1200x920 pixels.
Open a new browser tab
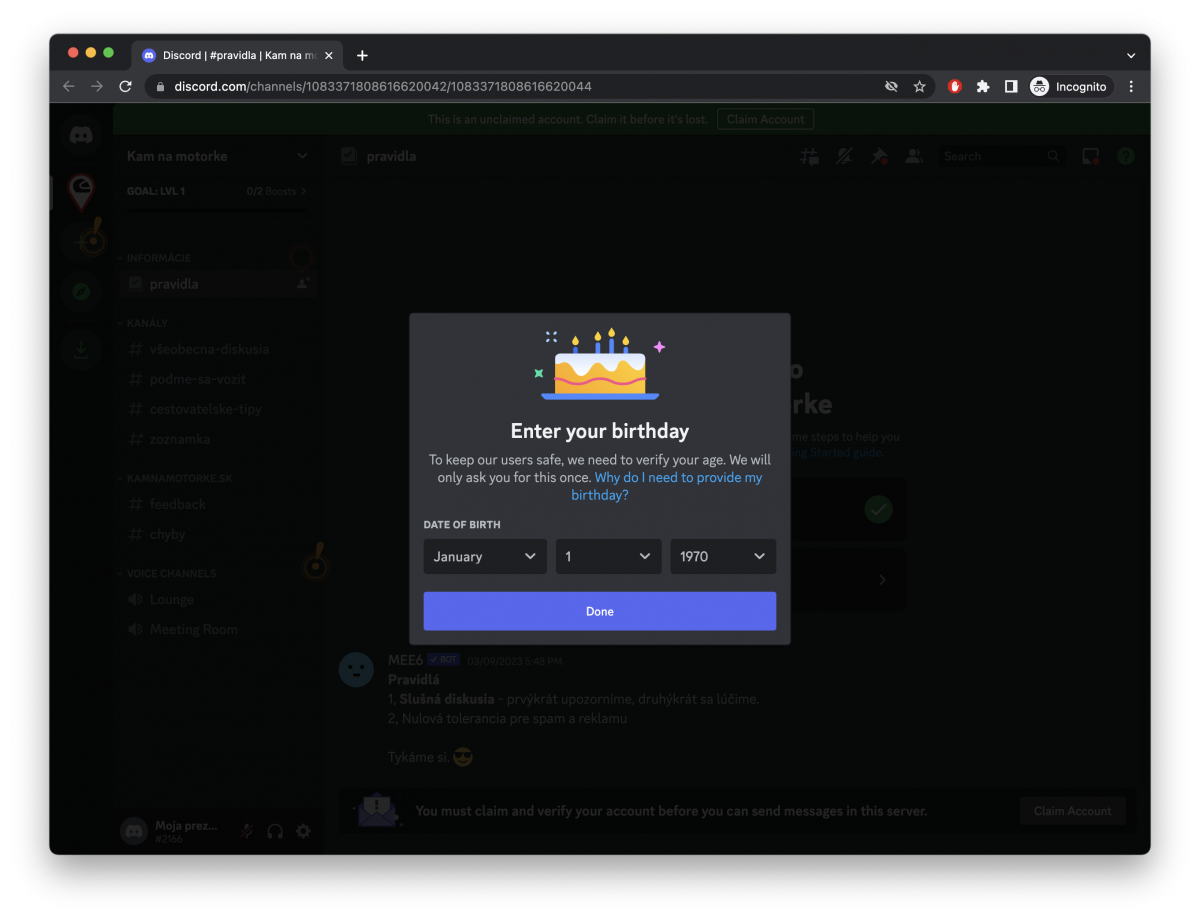362,56
